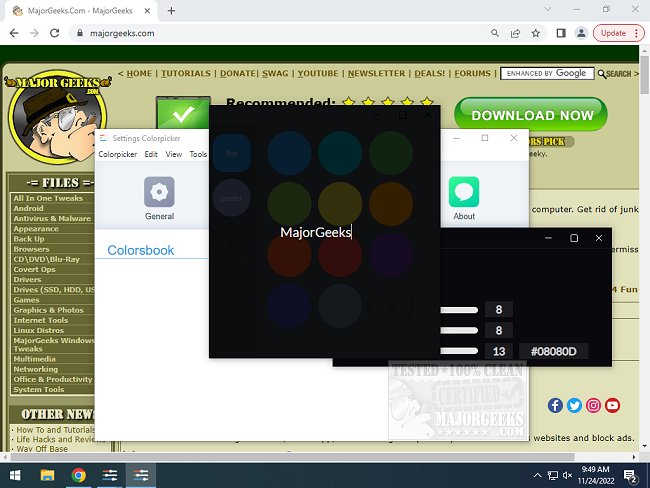Show hidden tray icons chevron
This screenshot has height=488, width=650.
[x=537, y=476]
